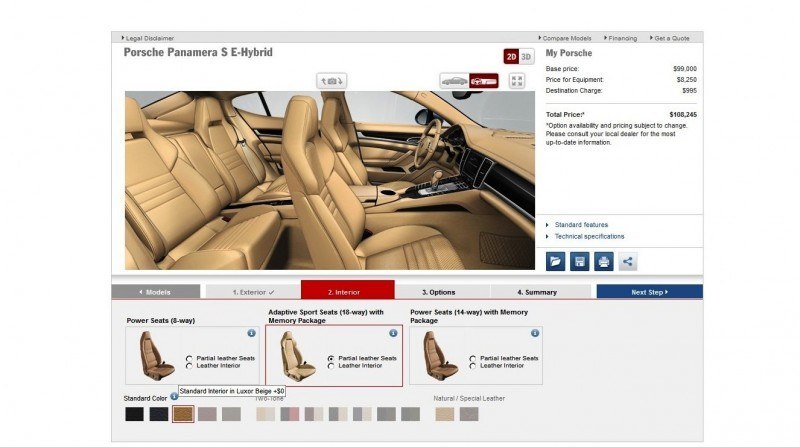Switch to 3D view mode
The width and height of the screenshot is (800, 447).
pos(527,57)
